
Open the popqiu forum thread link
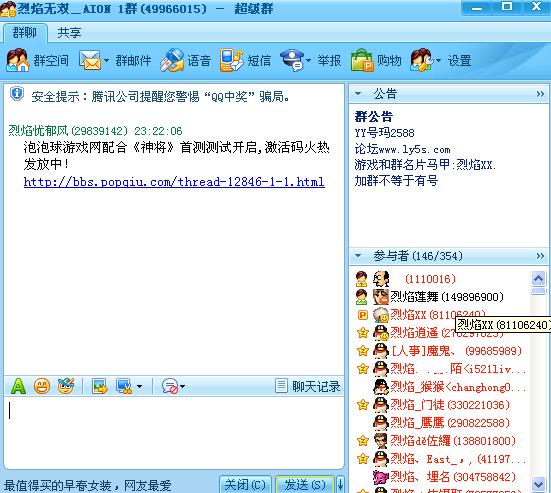point(174,182)
